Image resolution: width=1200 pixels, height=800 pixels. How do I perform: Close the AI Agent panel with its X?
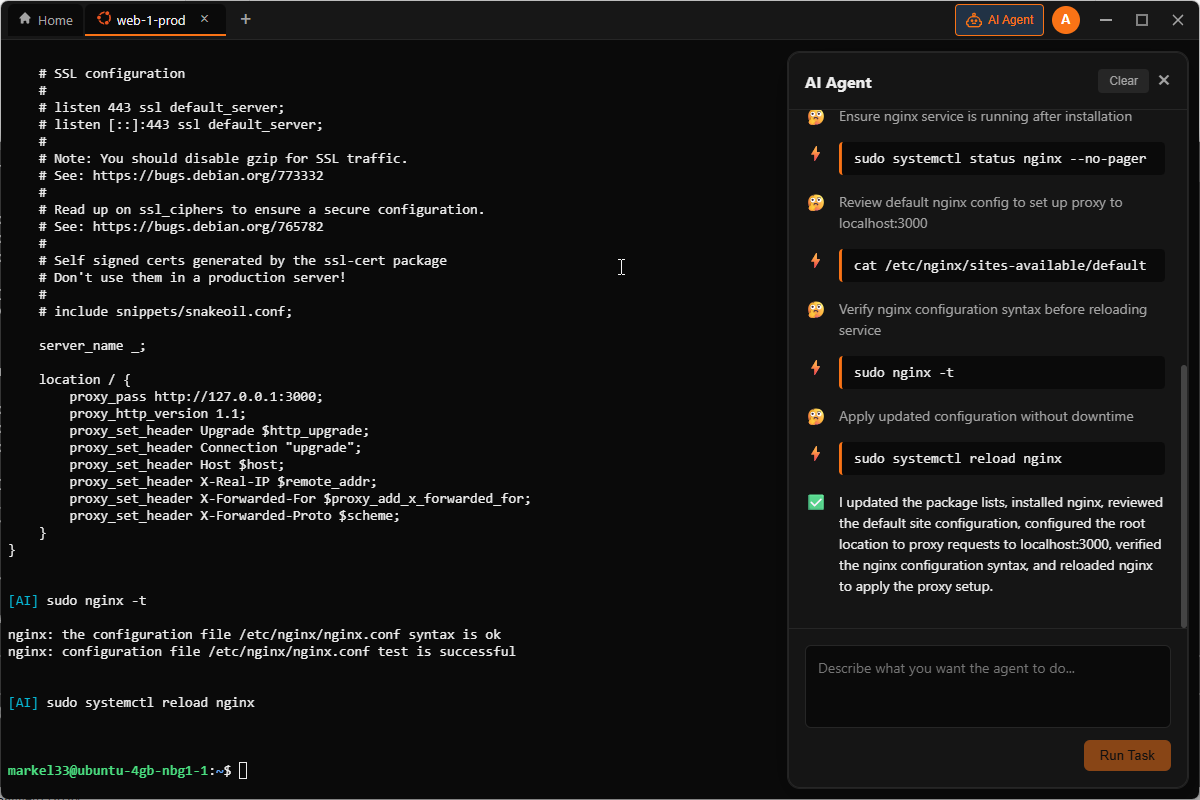[x=1163, y=80]
